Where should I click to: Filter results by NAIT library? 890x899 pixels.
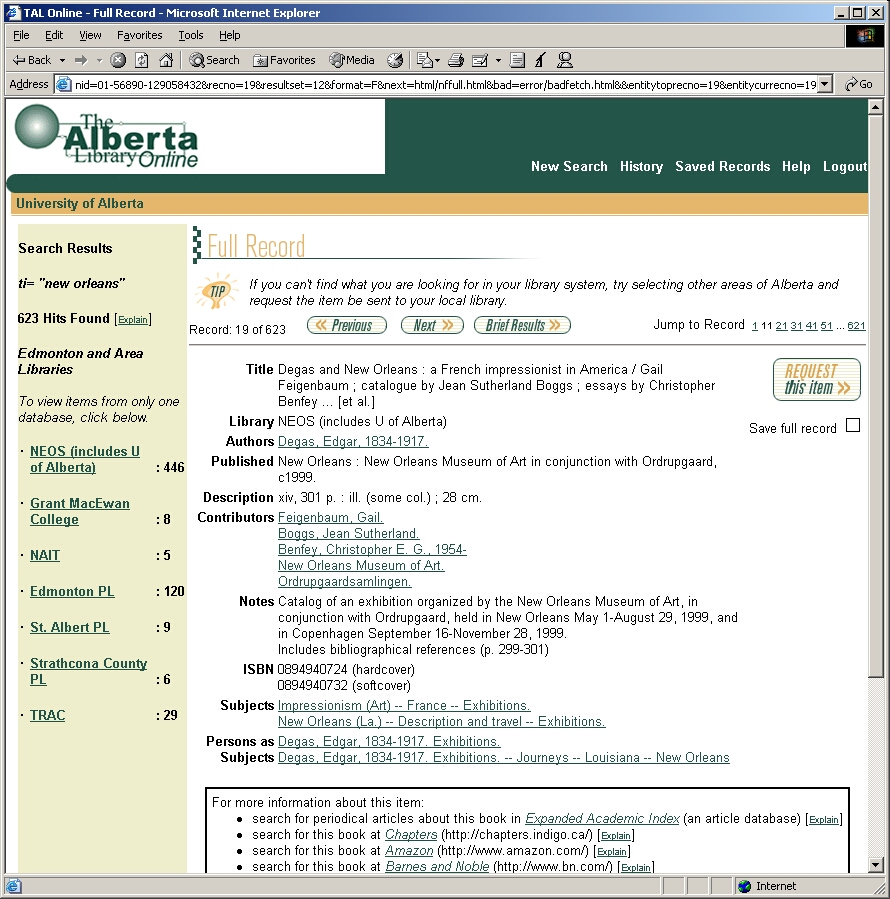(x=45, y=555)
